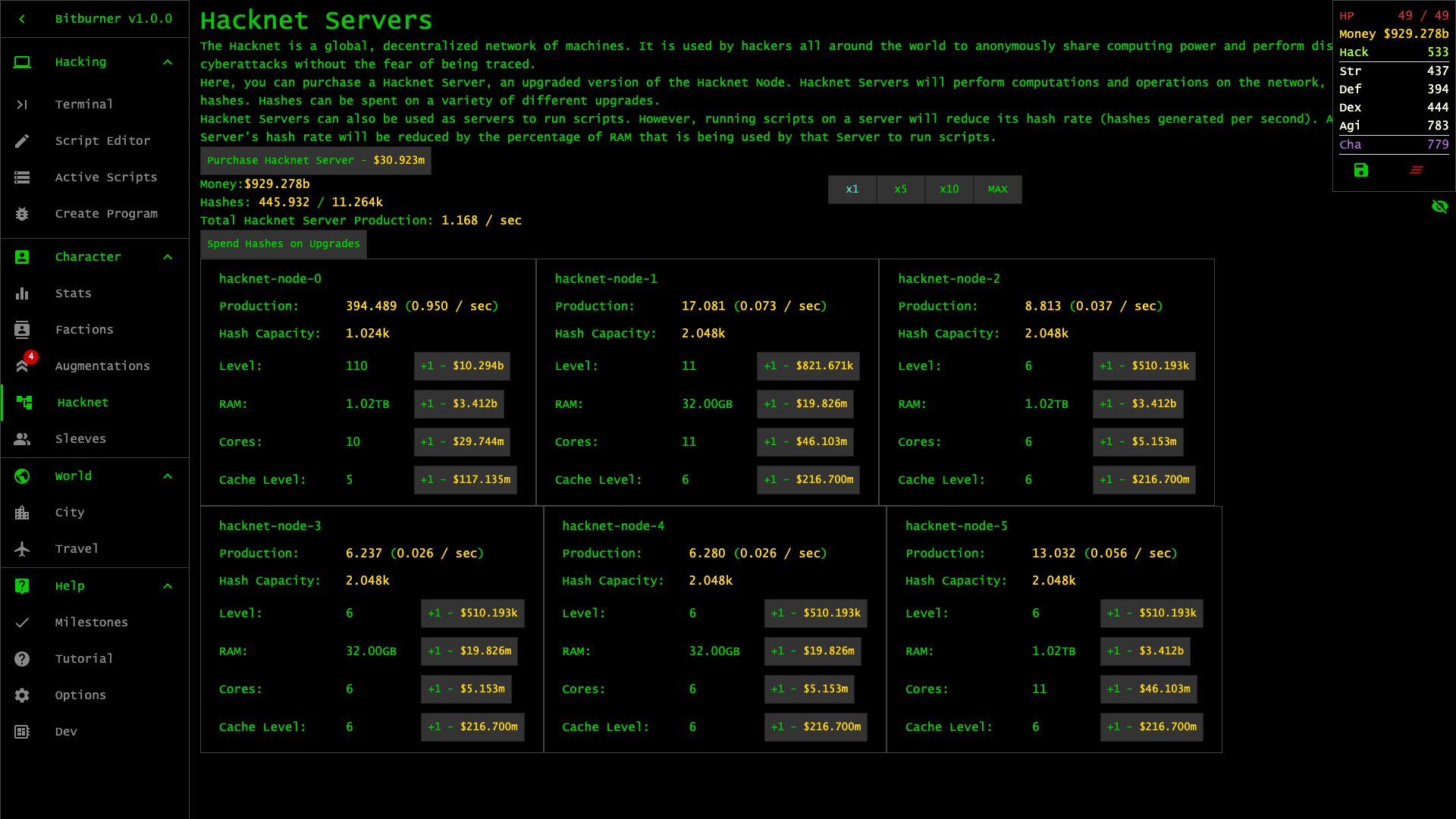Click the Create Program bug icon
Image resolution: width=1456 pixels, height=819 pixels.
tap(22, 214)
